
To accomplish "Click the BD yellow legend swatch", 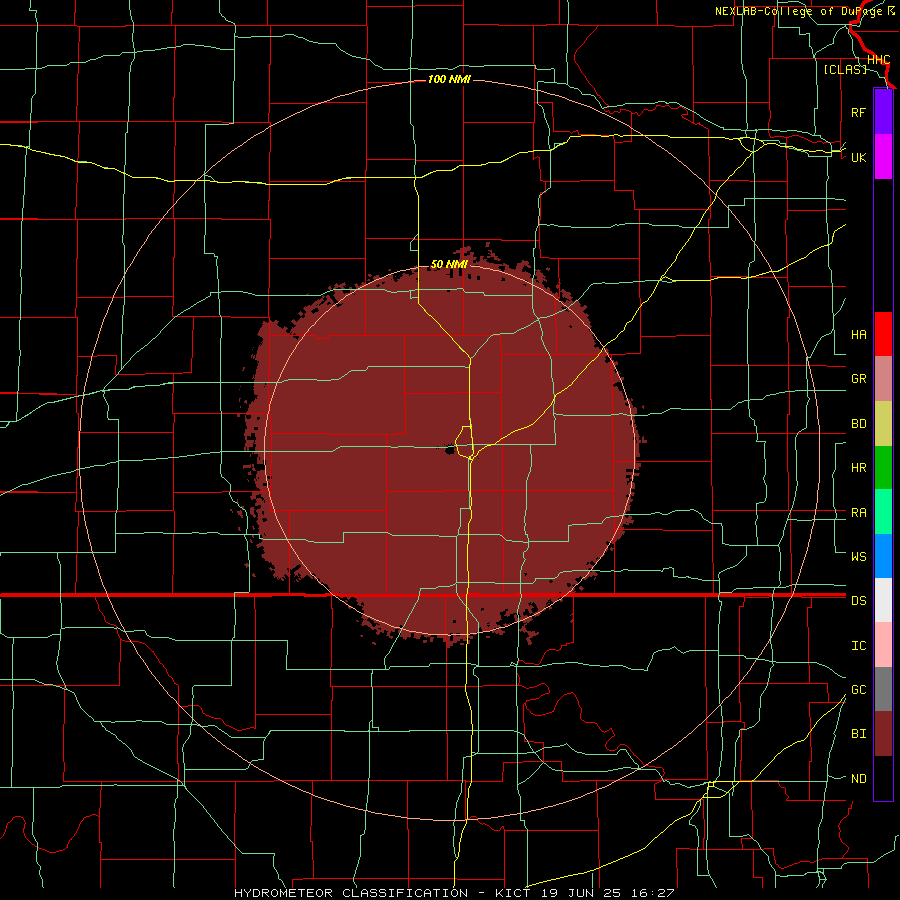I will tap(883, 424).
